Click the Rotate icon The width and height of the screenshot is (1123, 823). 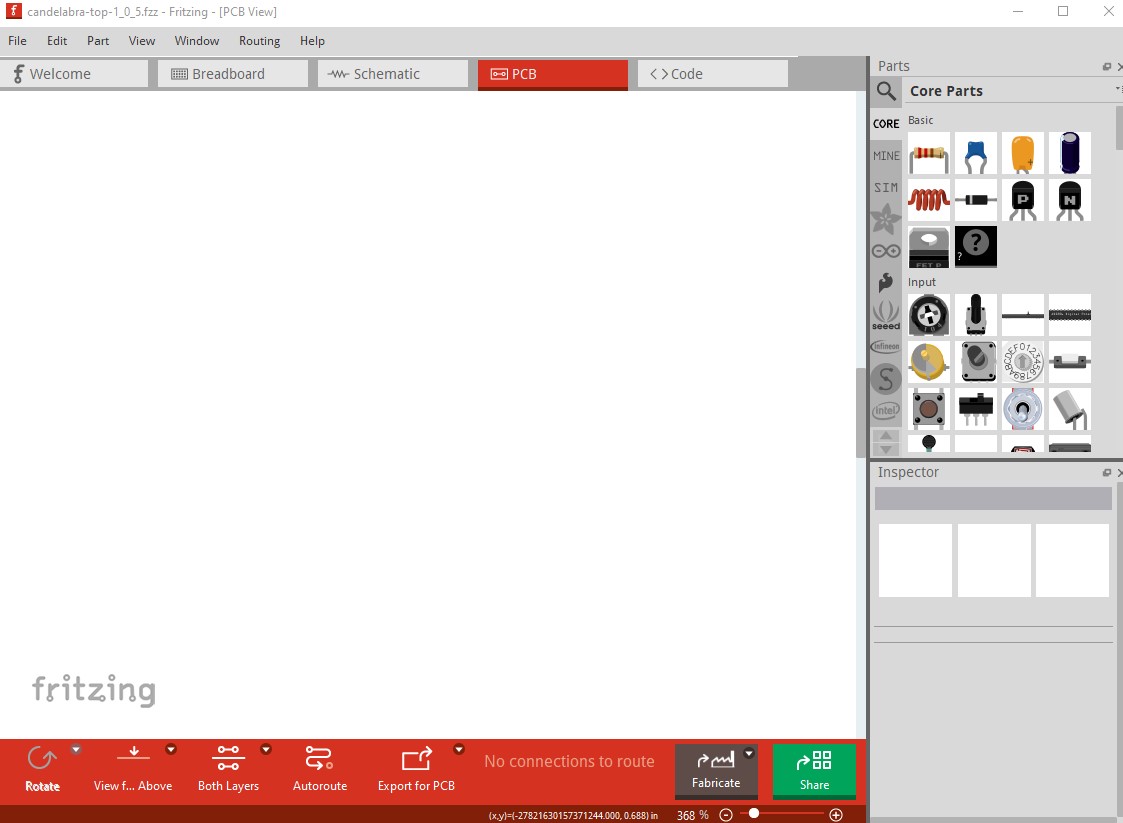(x=42, y=760)
